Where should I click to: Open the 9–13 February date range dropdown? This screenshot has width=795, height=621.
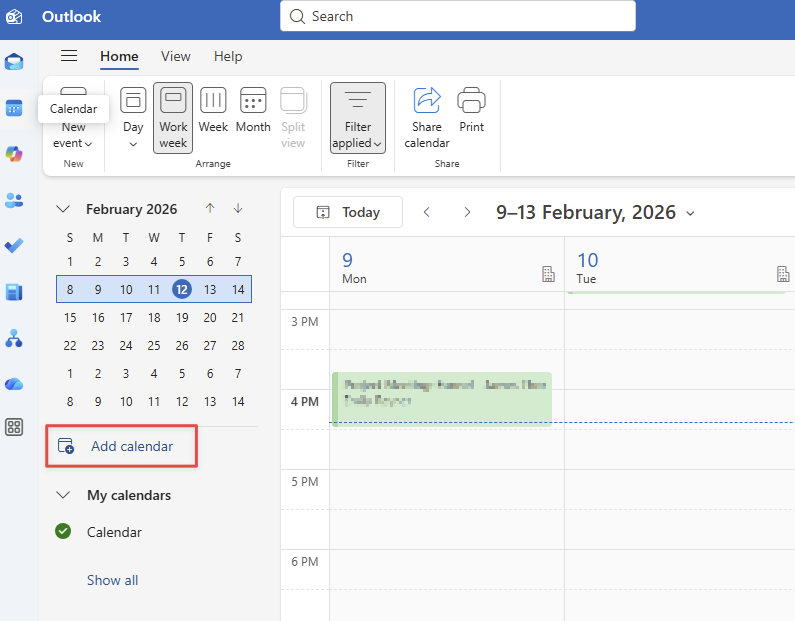[595, 212]
